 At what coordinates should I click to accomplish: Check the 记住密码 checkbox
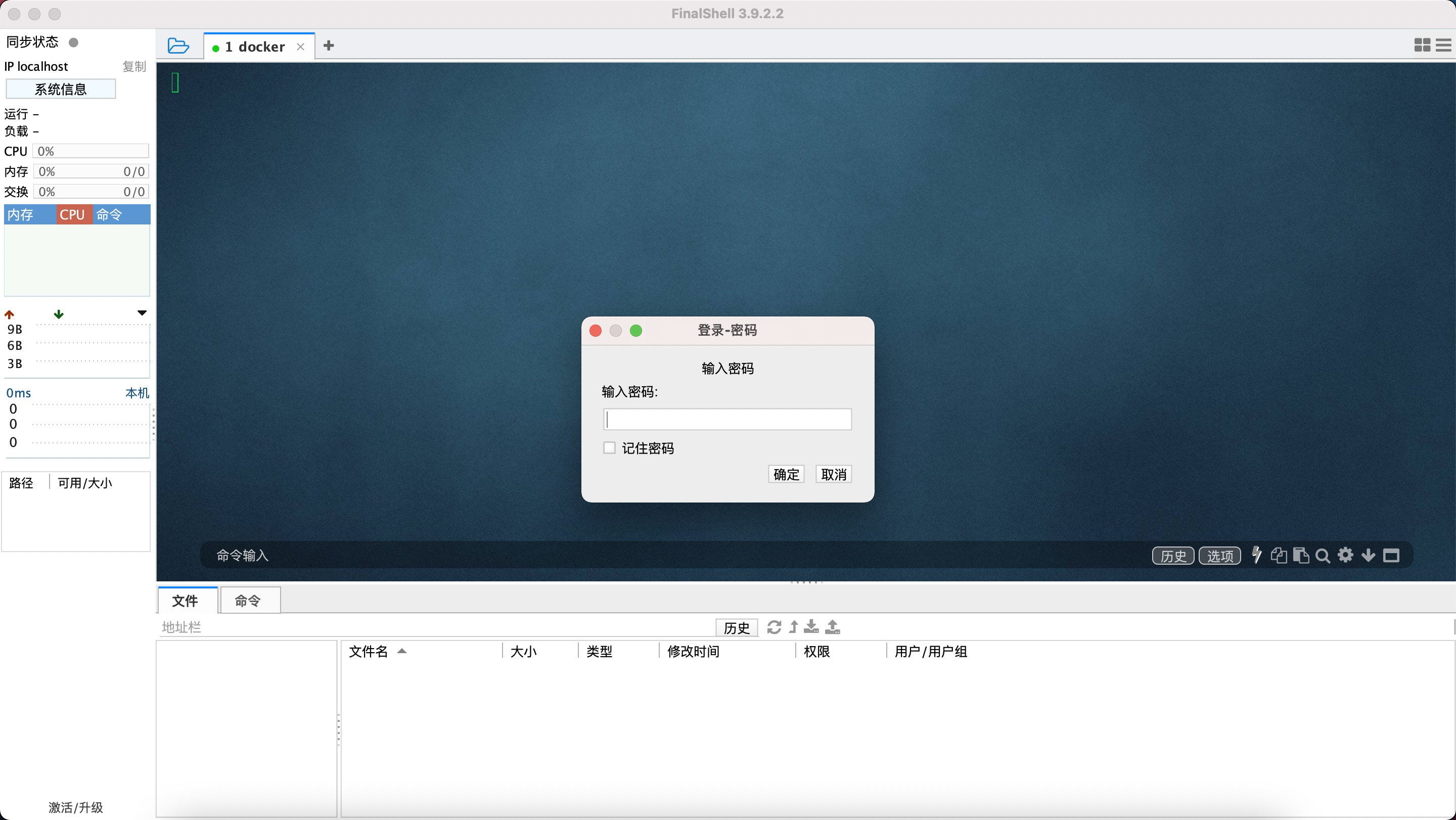pyautogui.click(x=609, y=447)
